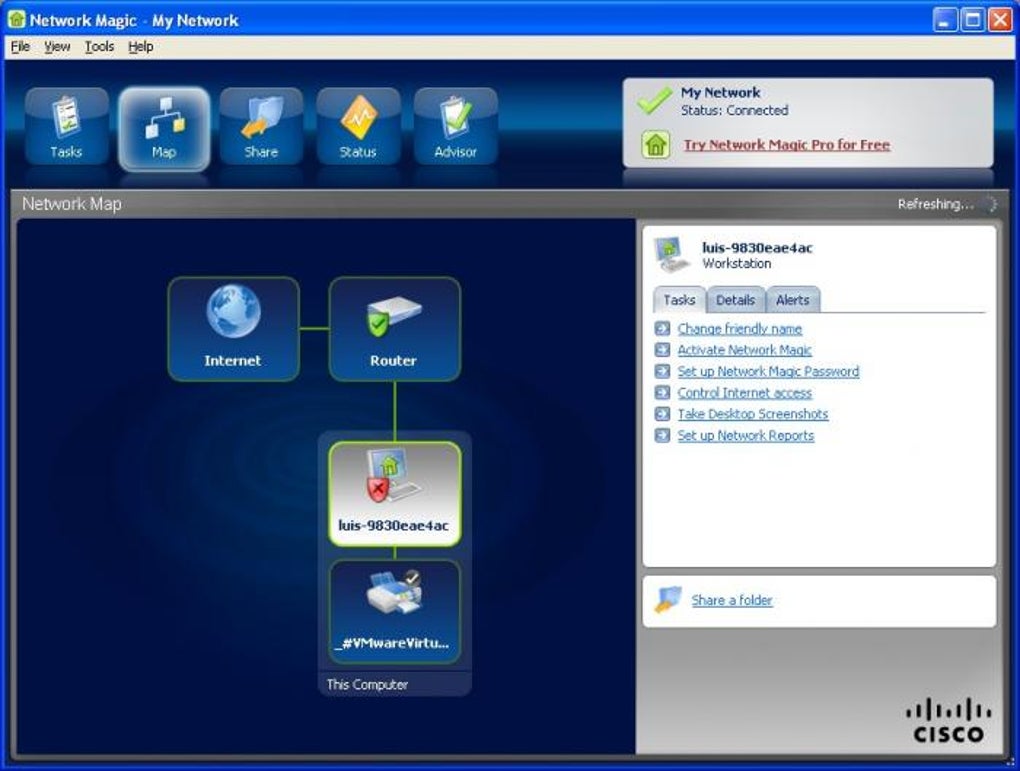
Task: Click arrow icon beside Set up Network Magic Password
Action: pyautogui.click(x=662, y=372)
